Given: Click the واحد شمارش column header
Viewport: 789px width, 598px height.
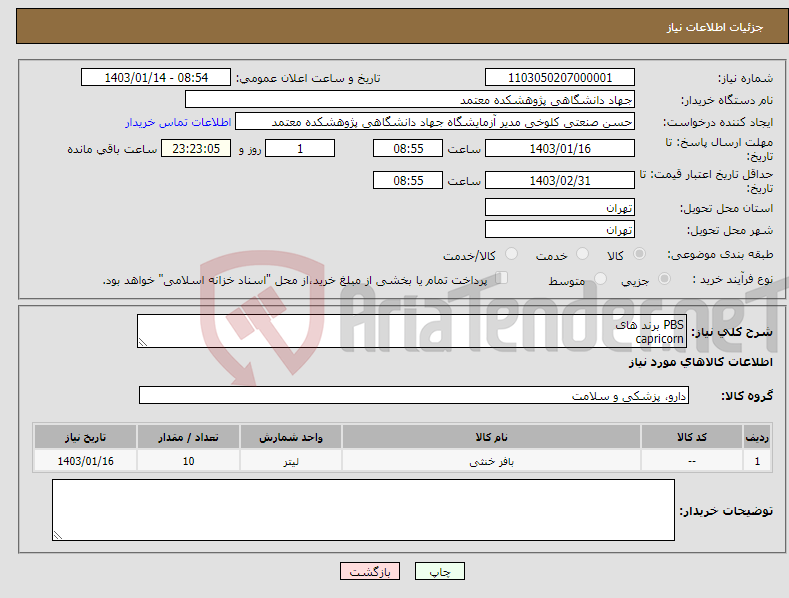Looking at the screenshot, I should tap(291, 437).
